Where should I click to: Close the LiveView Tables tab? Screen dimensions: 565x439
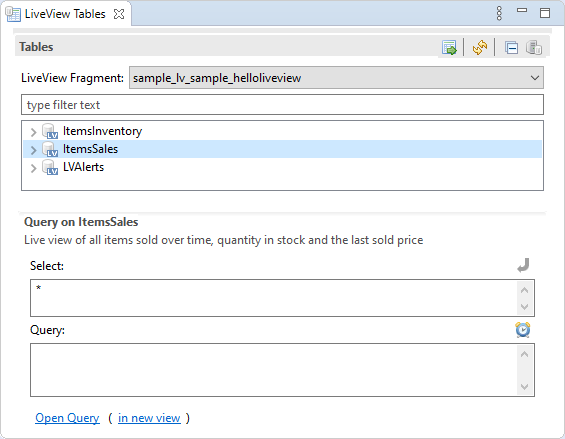pos(119,14)
